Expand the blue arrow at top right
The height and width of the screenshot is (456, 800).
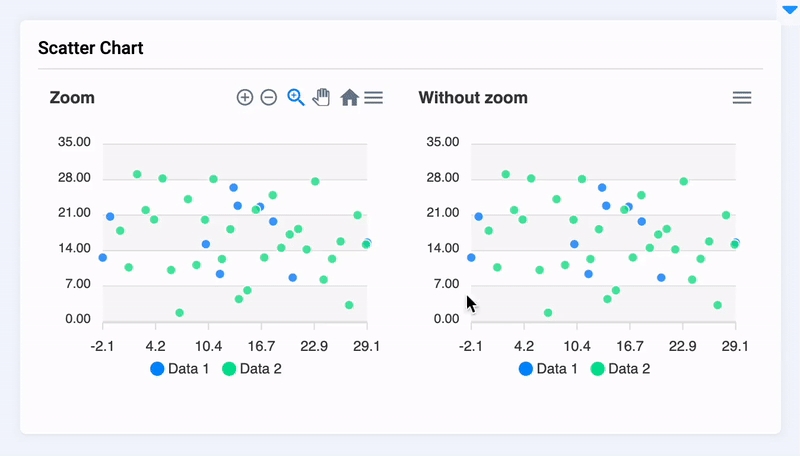pyautogui.click(x=789, y=10)
